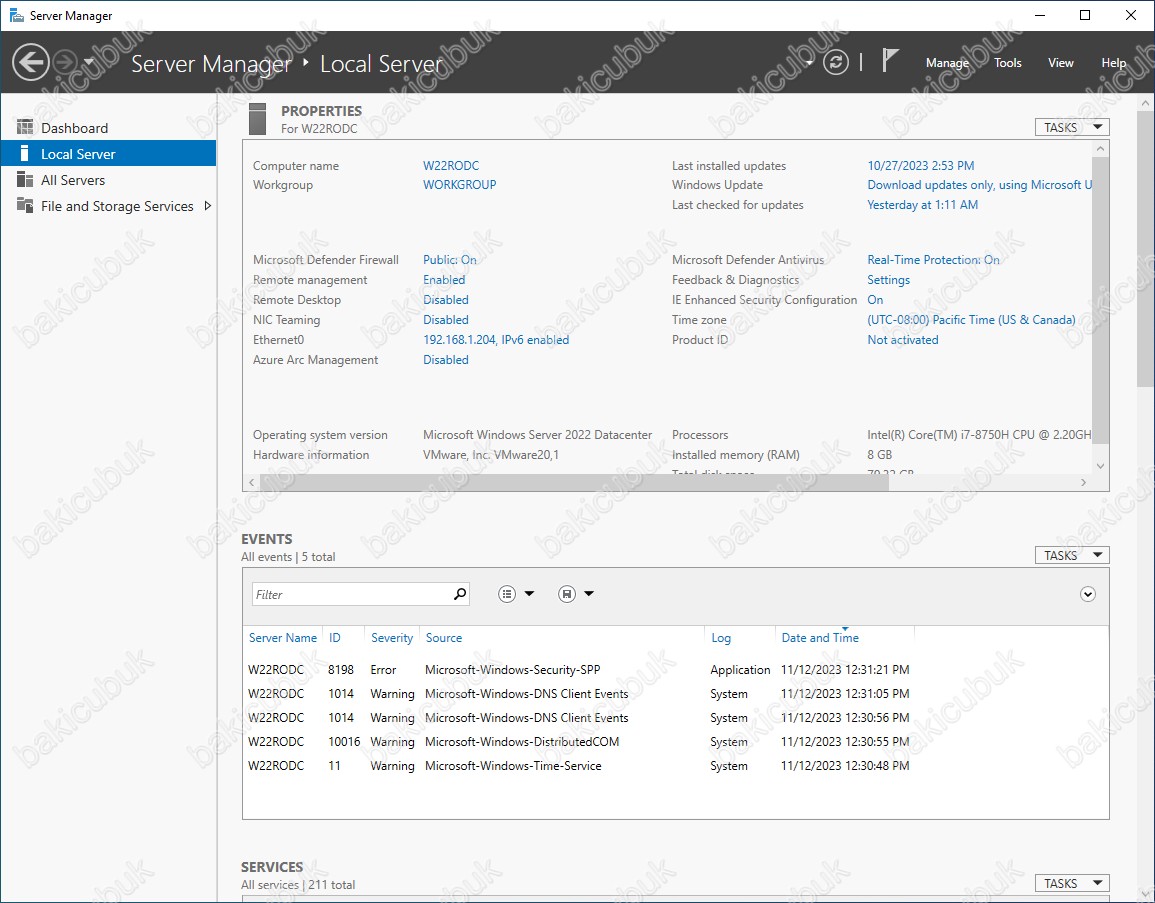Click the magnifier search icon in Events filter
The width and height of the screenshot is (1155, 903).
tap(460, 594)
